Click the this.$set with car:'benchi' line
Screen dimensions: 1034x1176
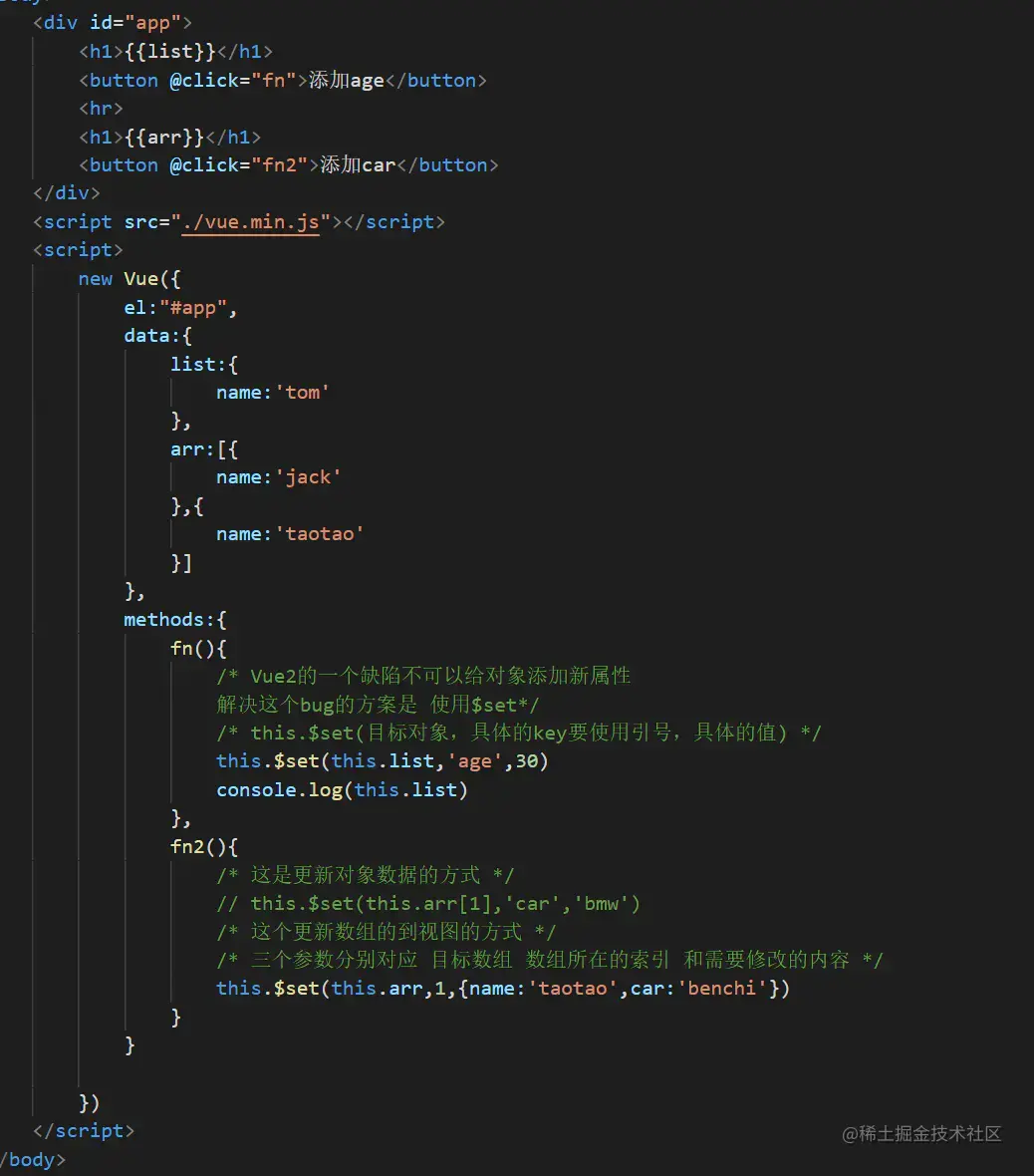point(503,989)
